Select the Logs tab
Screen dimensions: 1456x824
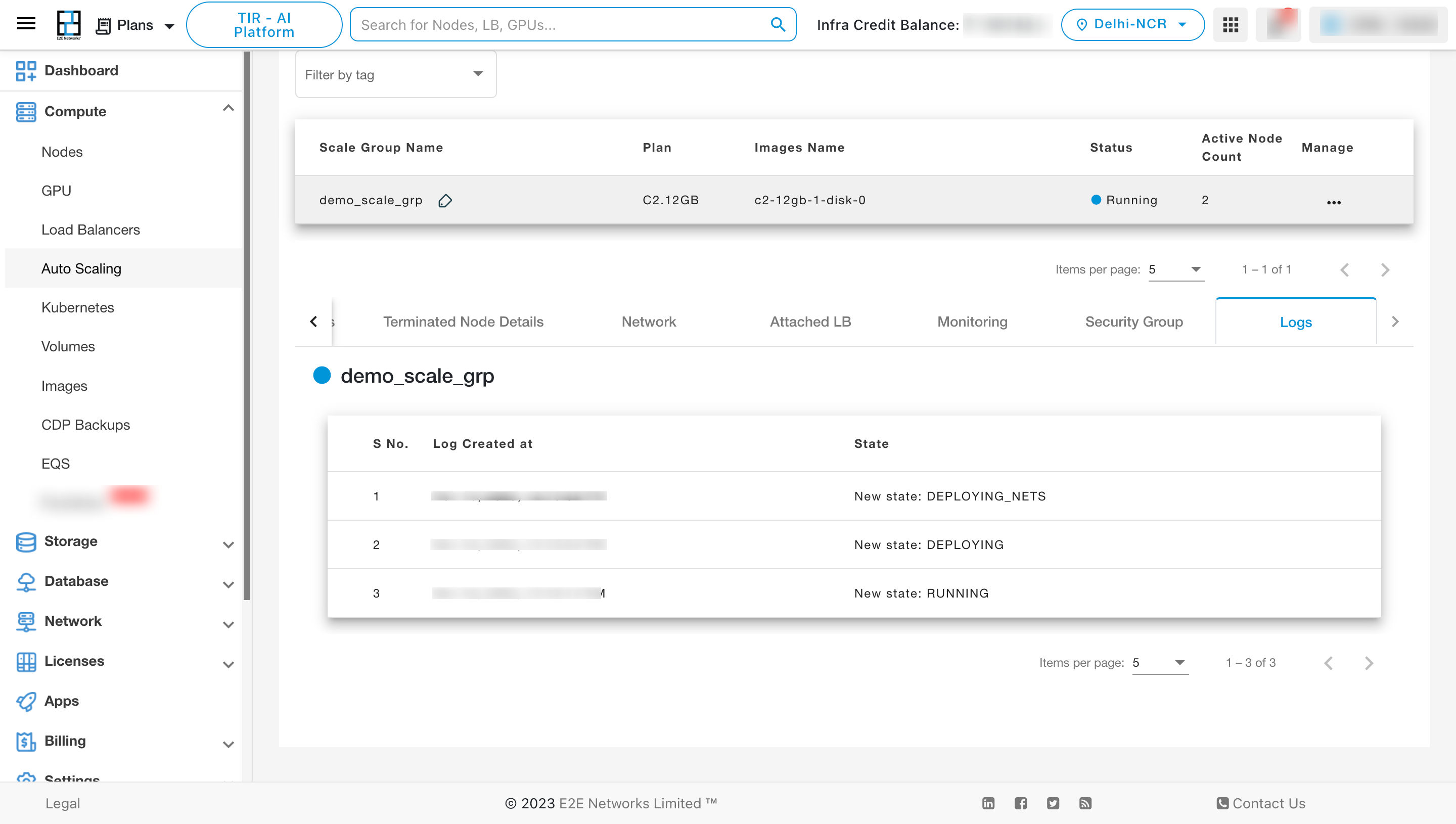point(1296,322)
